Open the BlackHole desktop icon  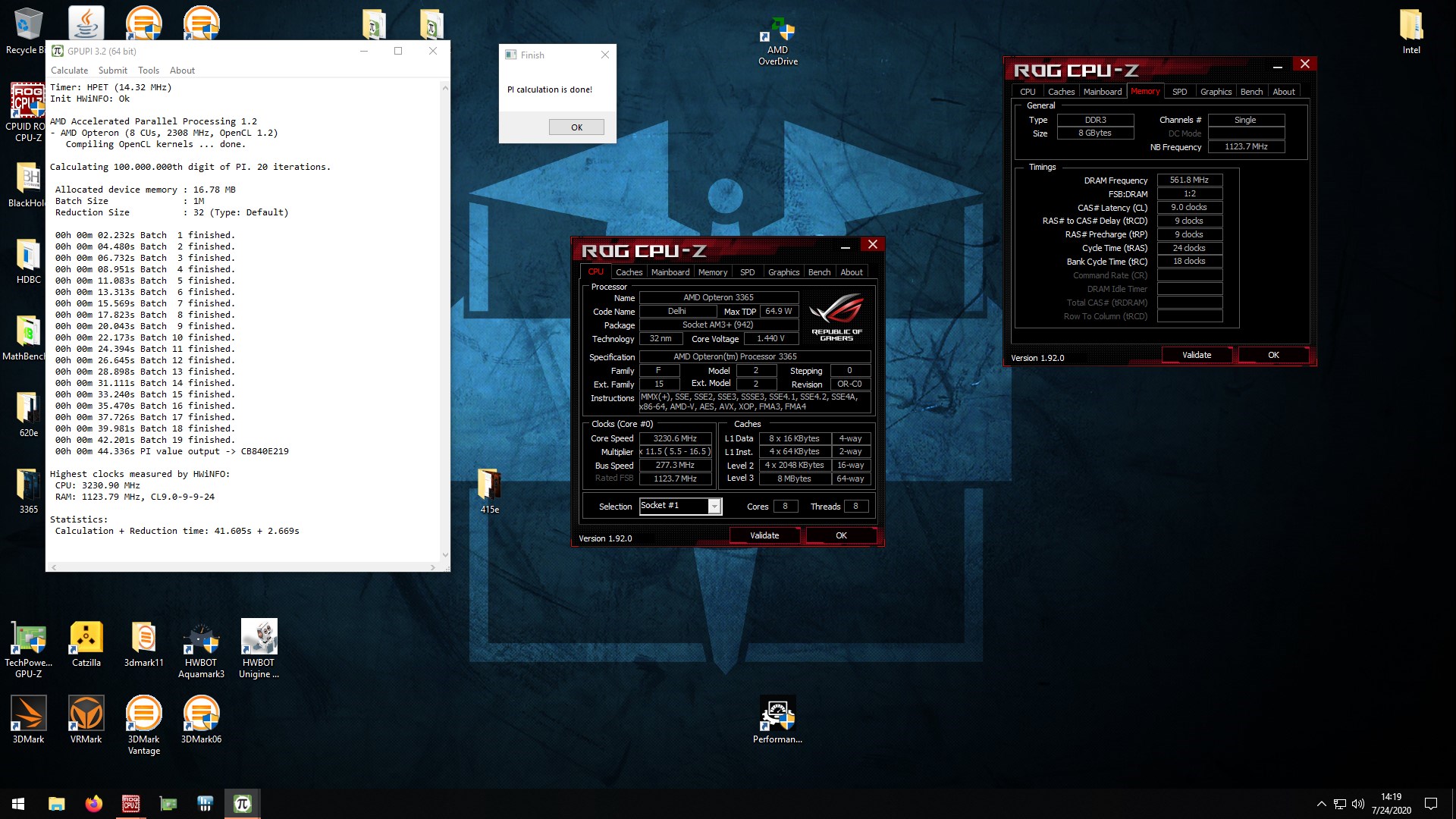pyautogui.click(x=27, y=184)
